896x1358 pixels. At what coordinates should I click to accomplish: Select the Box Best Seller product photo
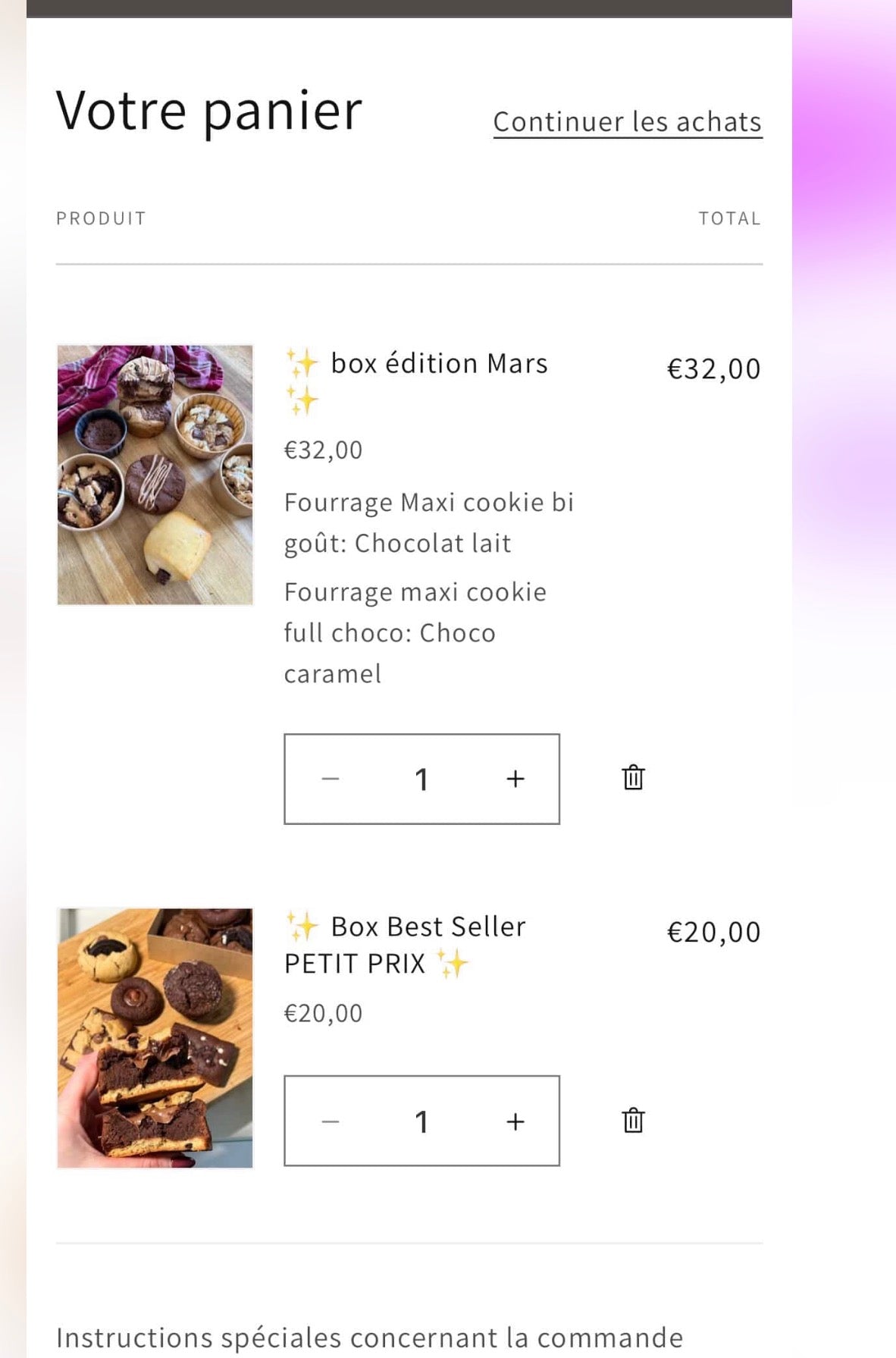(x=155, y=1037)
